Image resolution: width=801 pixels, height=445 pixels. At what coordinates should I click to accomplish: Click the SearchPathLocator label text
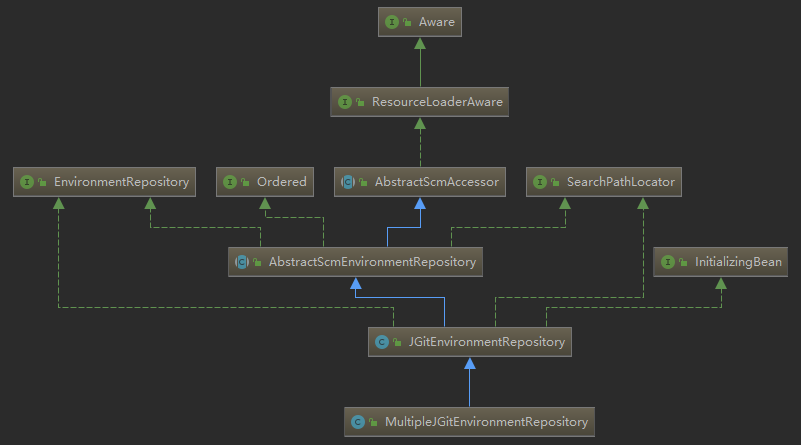(x=621, y=182)
